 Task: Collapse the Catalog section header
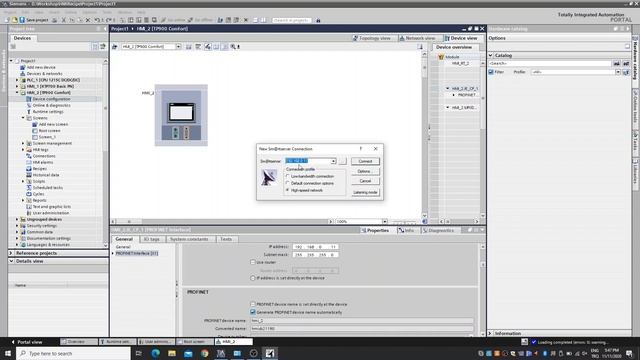click(491, 55)
